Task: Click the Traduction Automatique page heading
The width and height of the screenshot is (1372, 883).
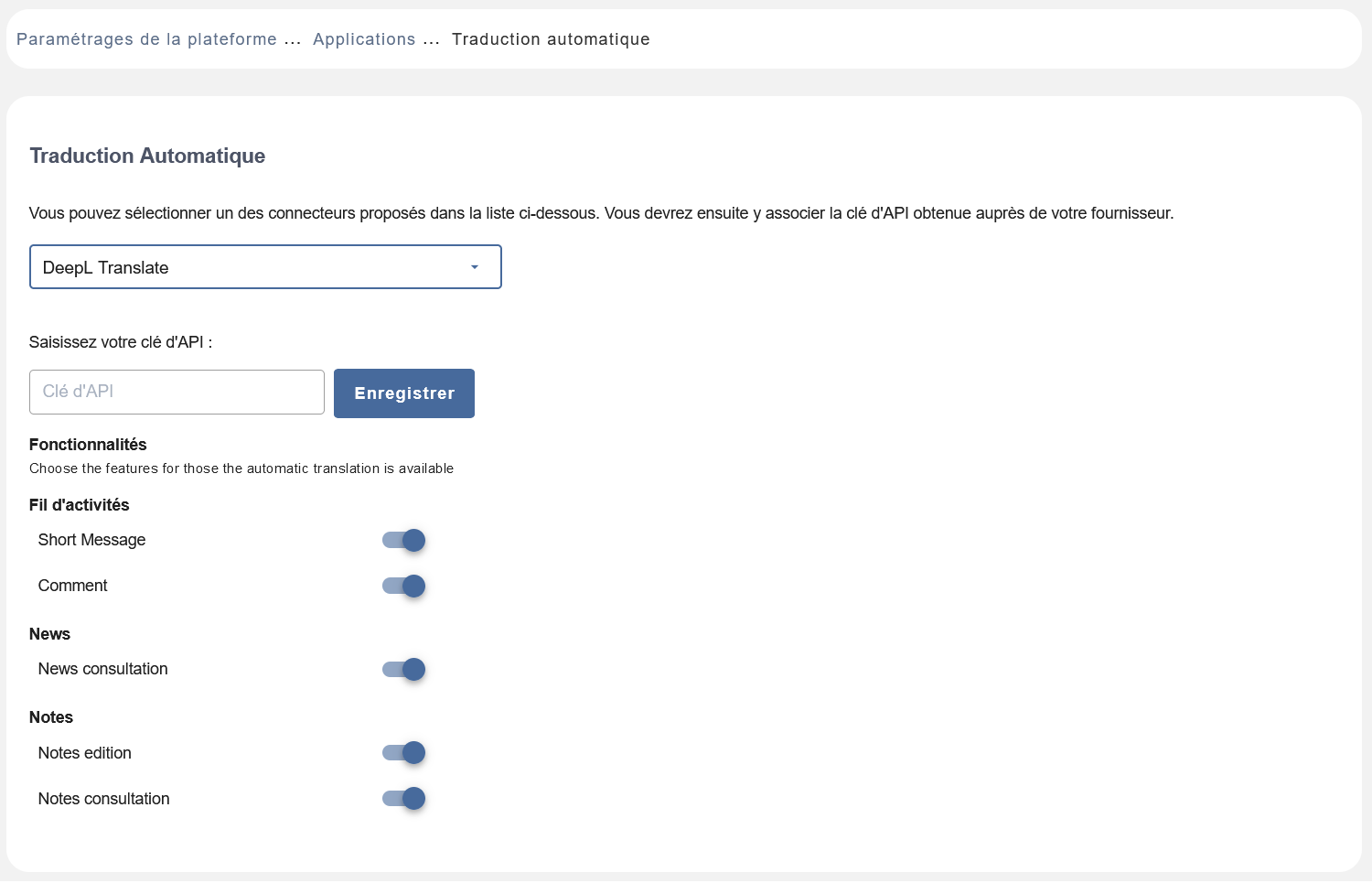Action: (x=147, y=156)
